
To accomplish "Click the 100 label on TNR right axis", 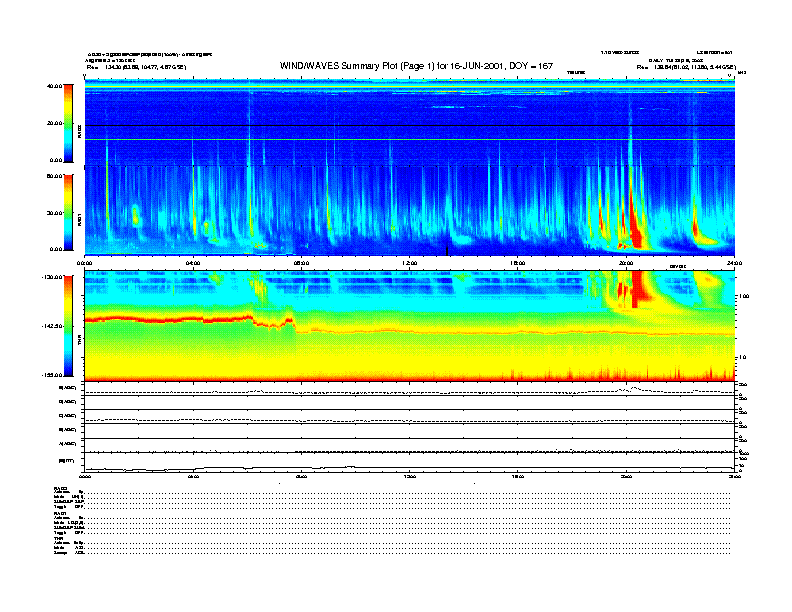I will click(x=744, y=296).
